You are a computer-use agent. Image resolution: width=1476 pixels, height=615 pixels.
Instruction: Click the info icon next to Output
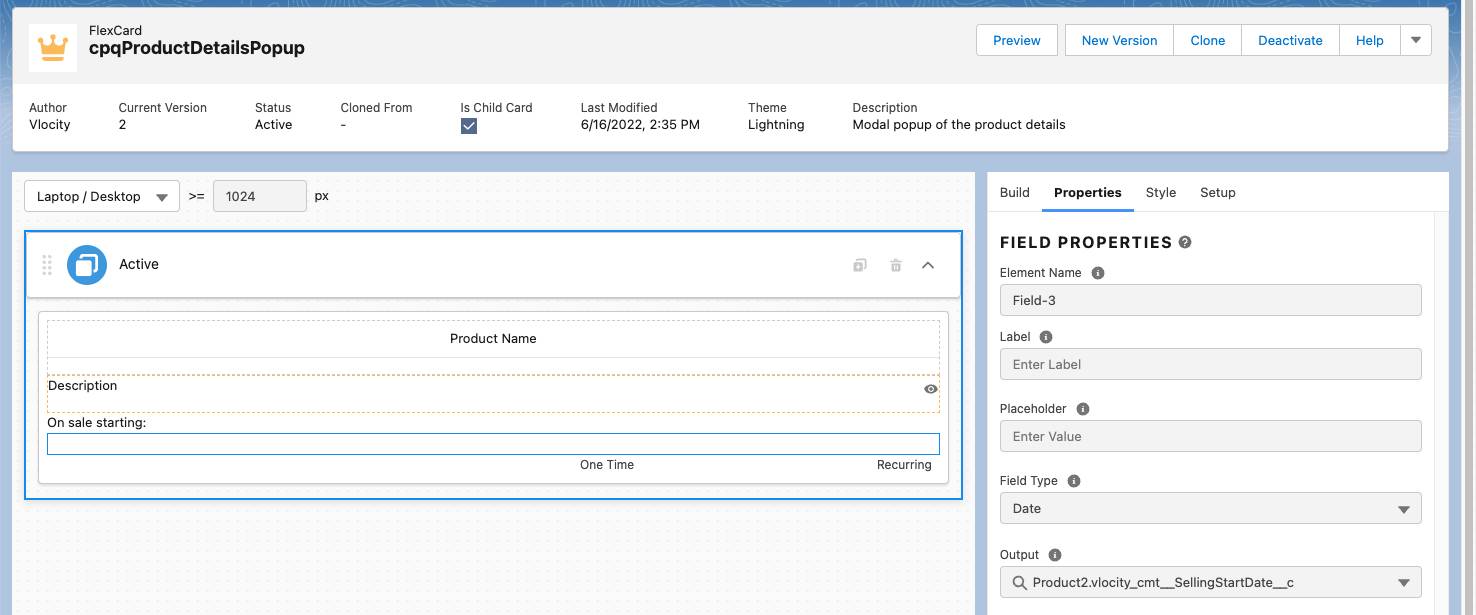click(x=1054, y=554)
